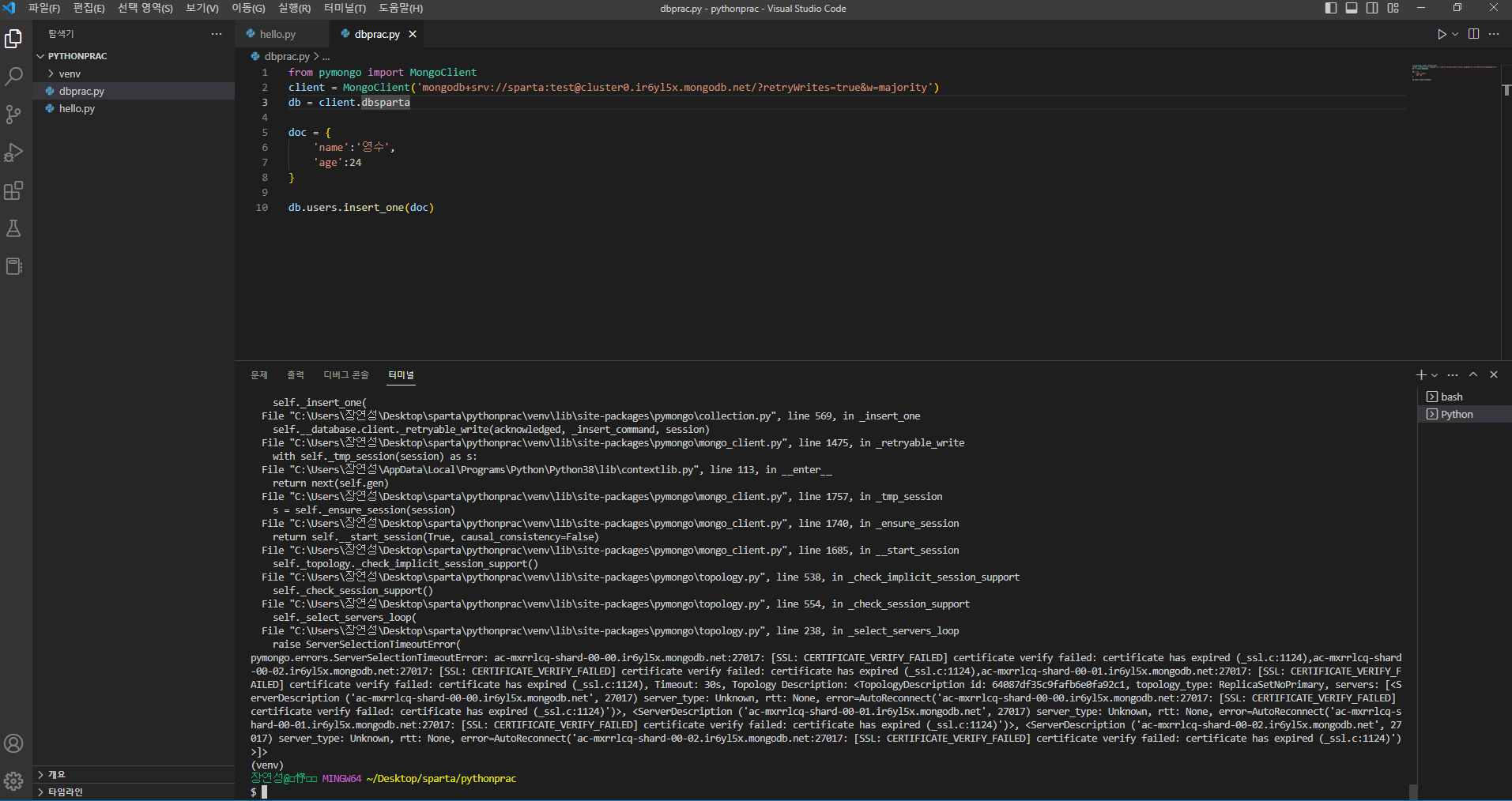Image resolution: width=1512 pixels, height=801 pixels.
Task: Open the 보기(V) menu
Action: pos(202,8)
